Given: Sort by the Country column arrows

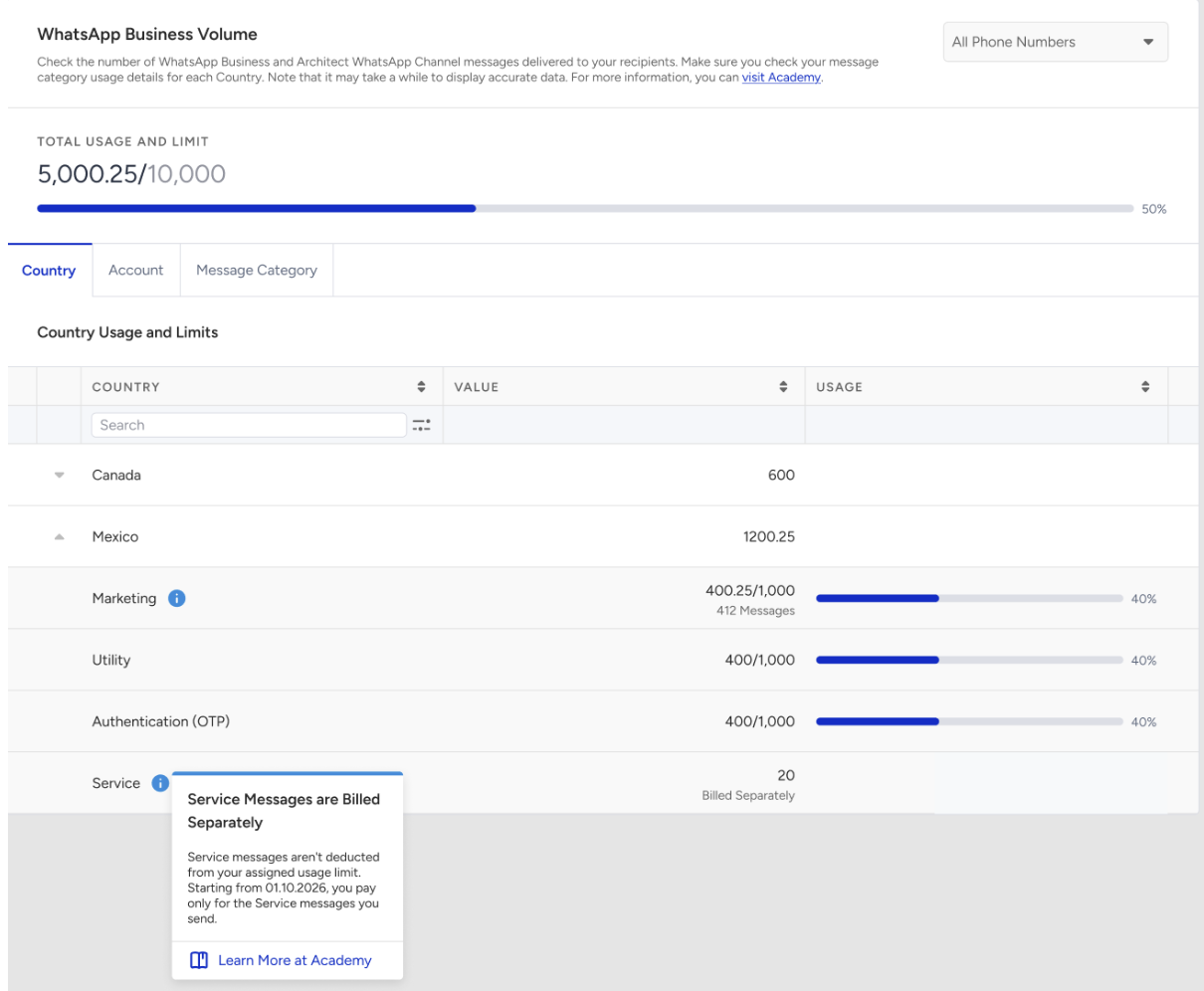Looking at the screenshot, I should tap(421, 387).
